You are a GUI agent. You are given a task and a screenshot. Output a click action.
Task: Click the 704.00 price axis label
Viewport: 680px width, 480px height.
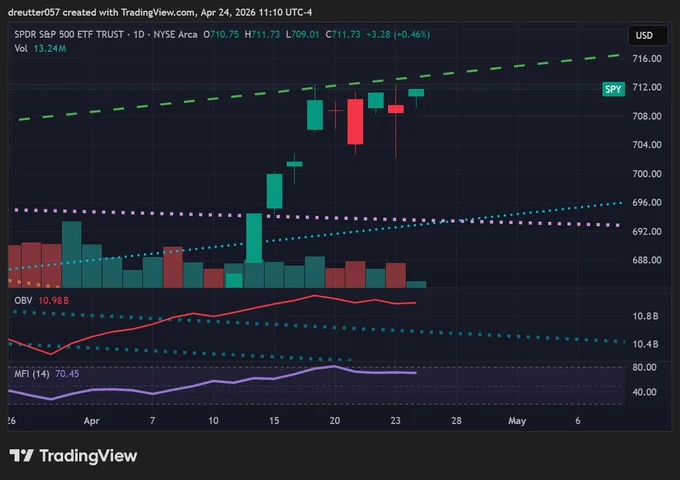(647, 145)
